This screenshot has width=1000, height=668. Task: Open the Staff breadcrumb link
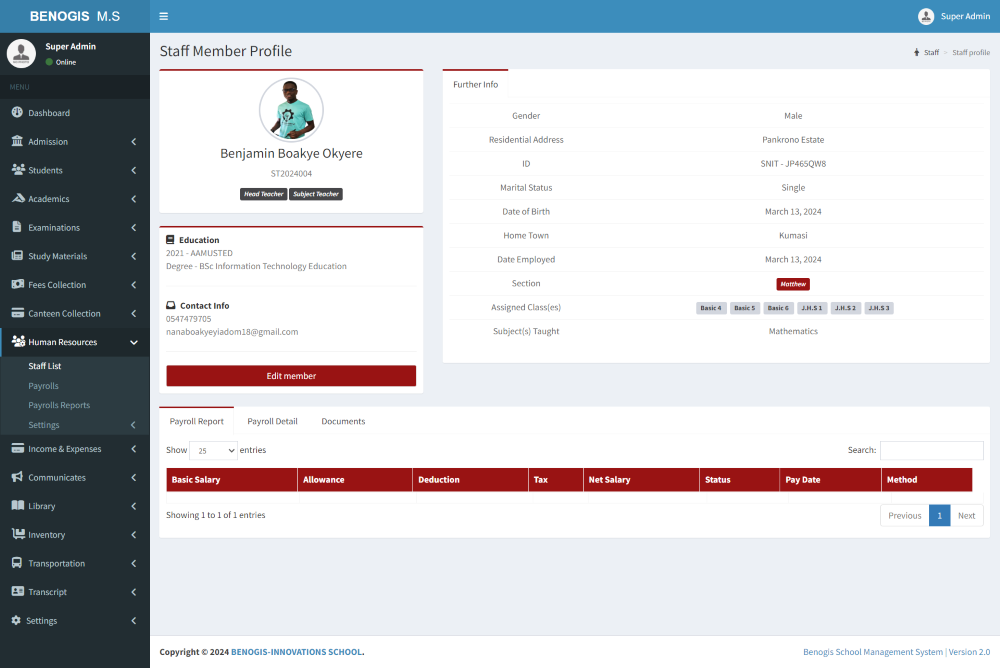930,52
